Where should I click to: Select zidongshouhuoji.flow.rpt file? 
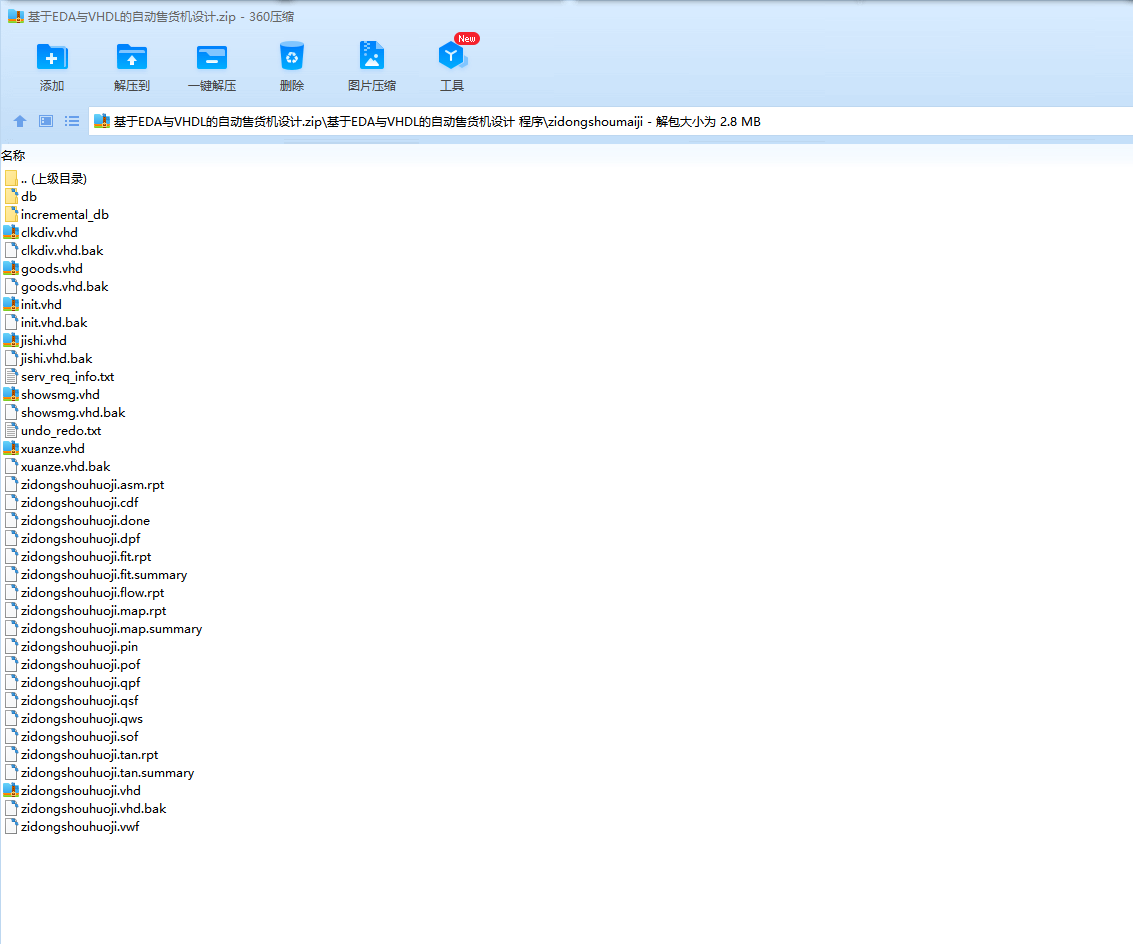(x=85, y=593)
